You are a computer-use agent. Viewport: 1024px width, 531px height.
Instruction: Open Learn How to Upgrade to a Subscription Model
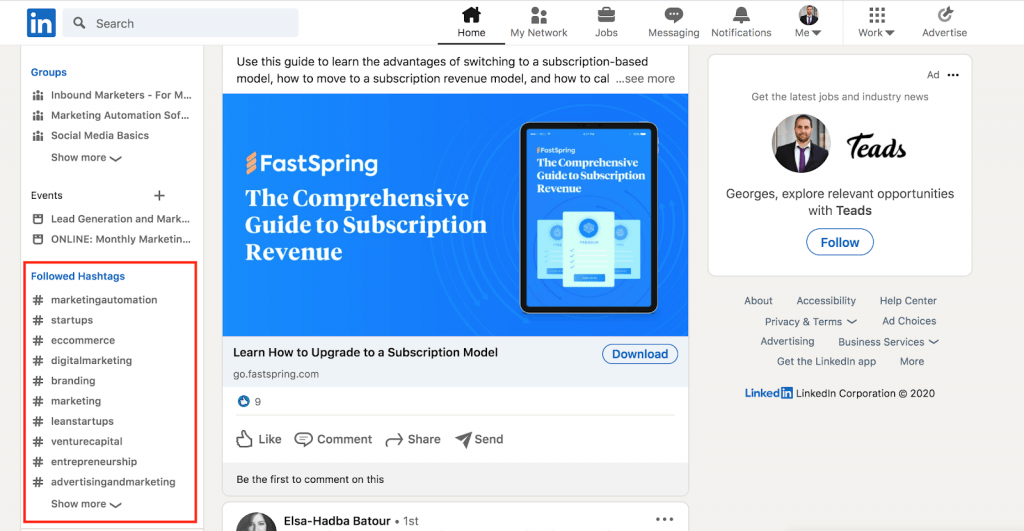[365, 352]
